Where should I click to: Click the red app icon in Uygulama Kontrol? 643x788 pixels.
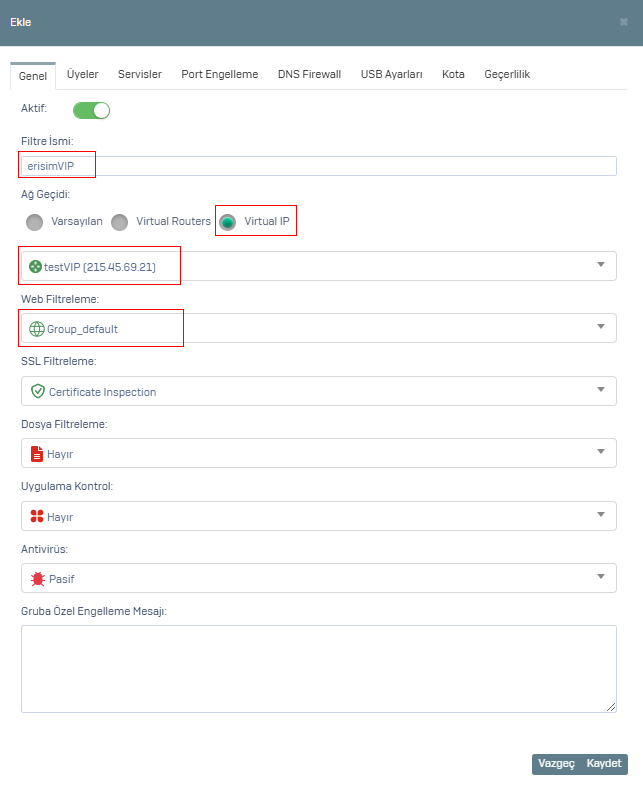(x=37, y=516)
